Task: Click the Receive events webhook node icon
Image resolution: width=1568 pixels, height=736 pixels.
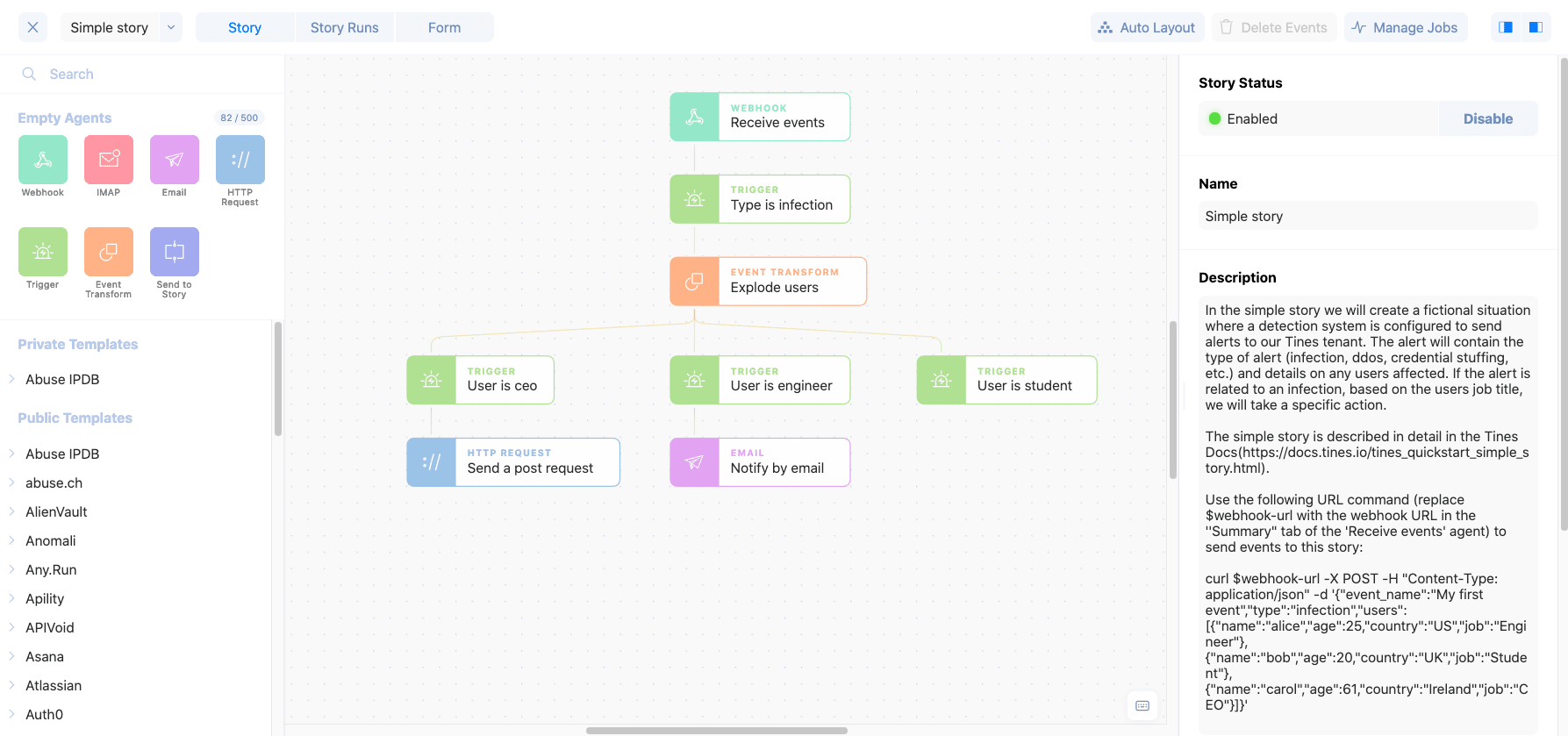Action: (x=694, y=117)
